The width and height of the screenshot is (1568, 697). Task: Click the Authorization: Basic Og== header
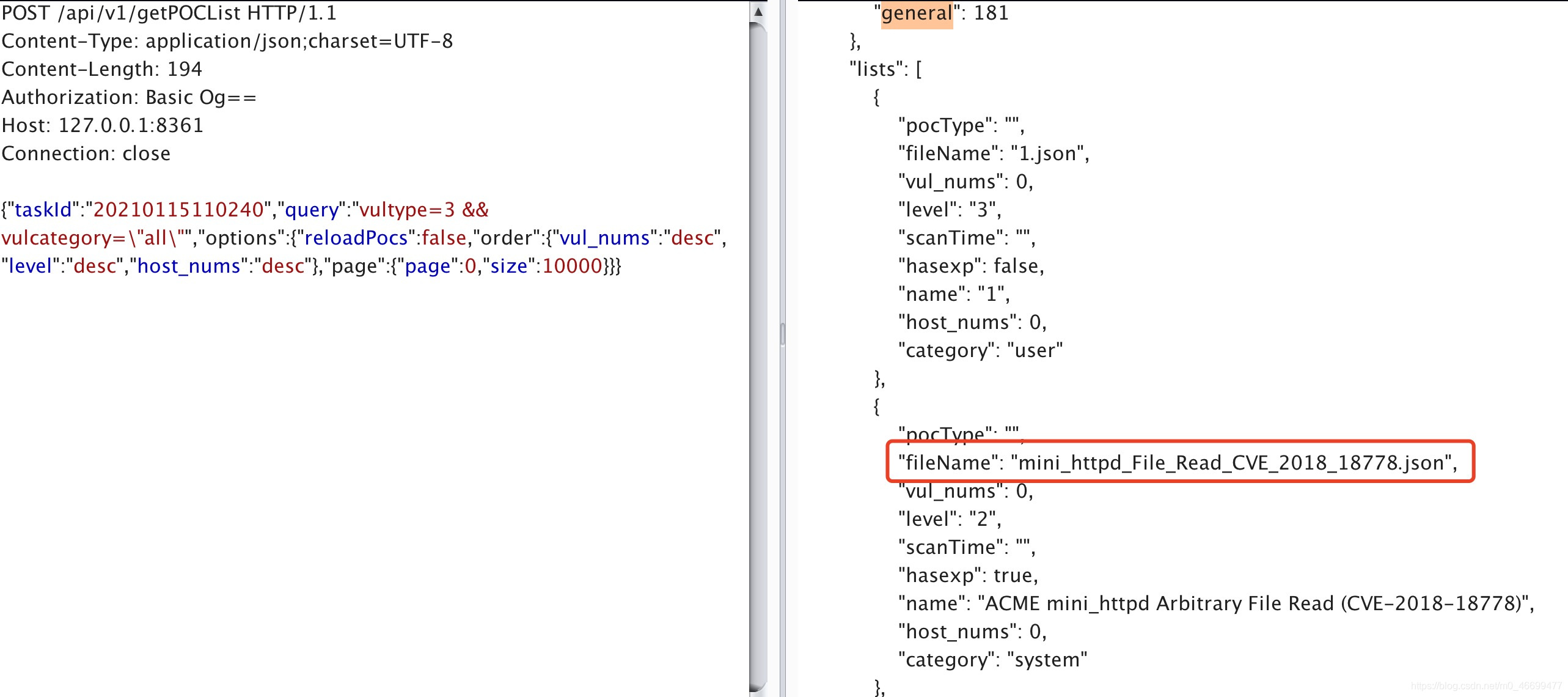point(129,97)
